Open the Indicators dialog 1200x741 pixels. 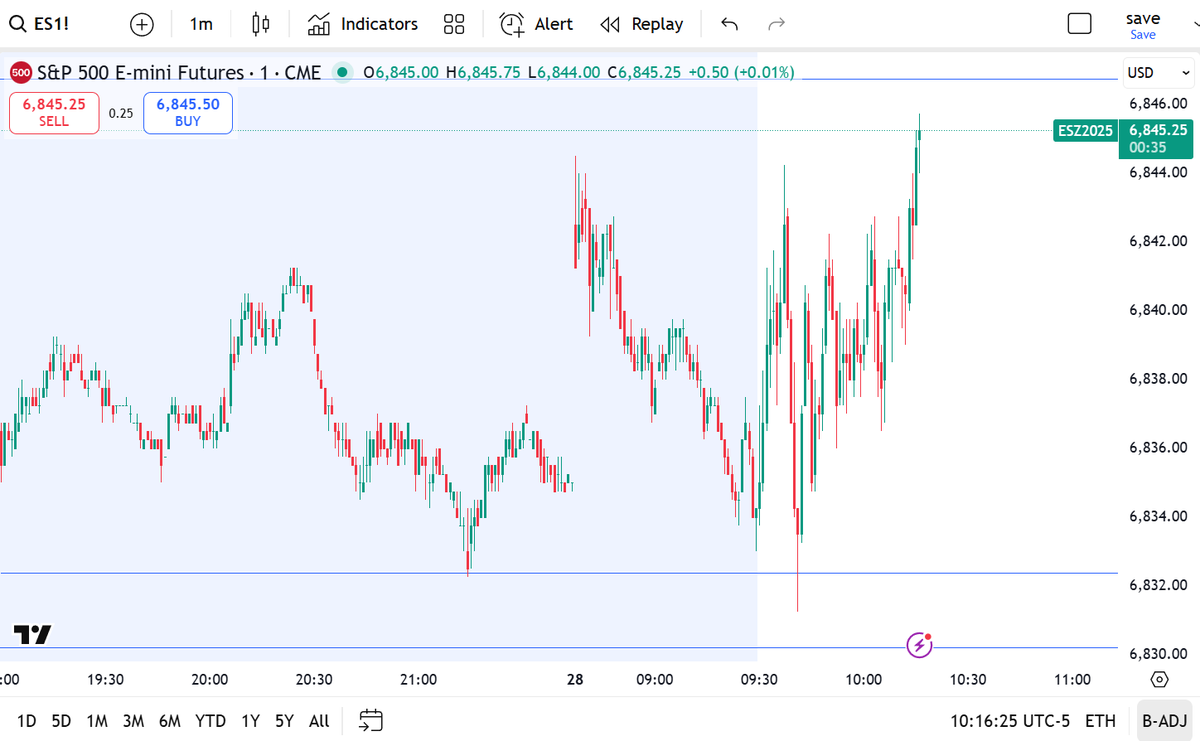click(x=362, y=24)
